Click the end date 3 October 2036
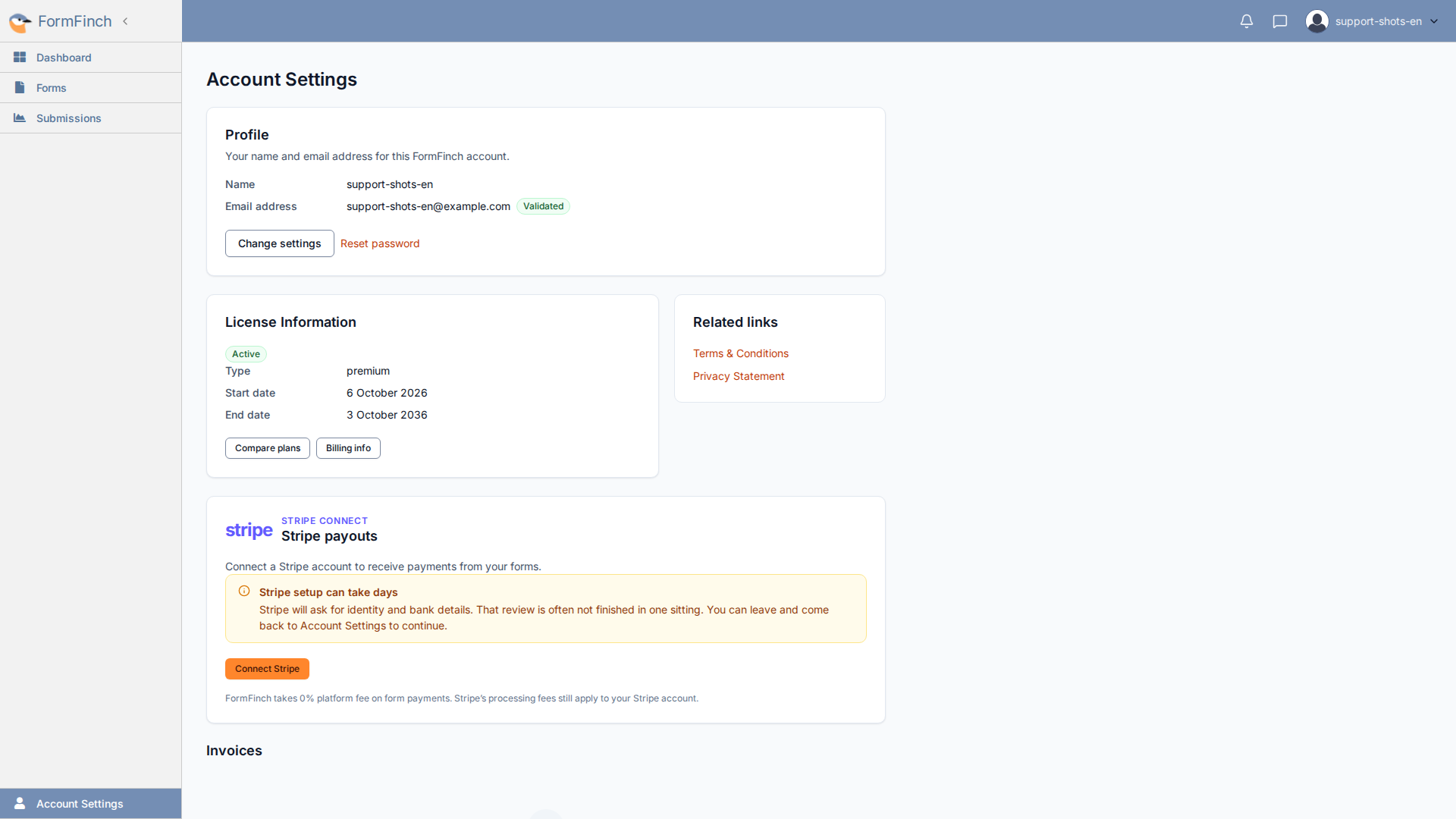 click(x=387, y=415)
